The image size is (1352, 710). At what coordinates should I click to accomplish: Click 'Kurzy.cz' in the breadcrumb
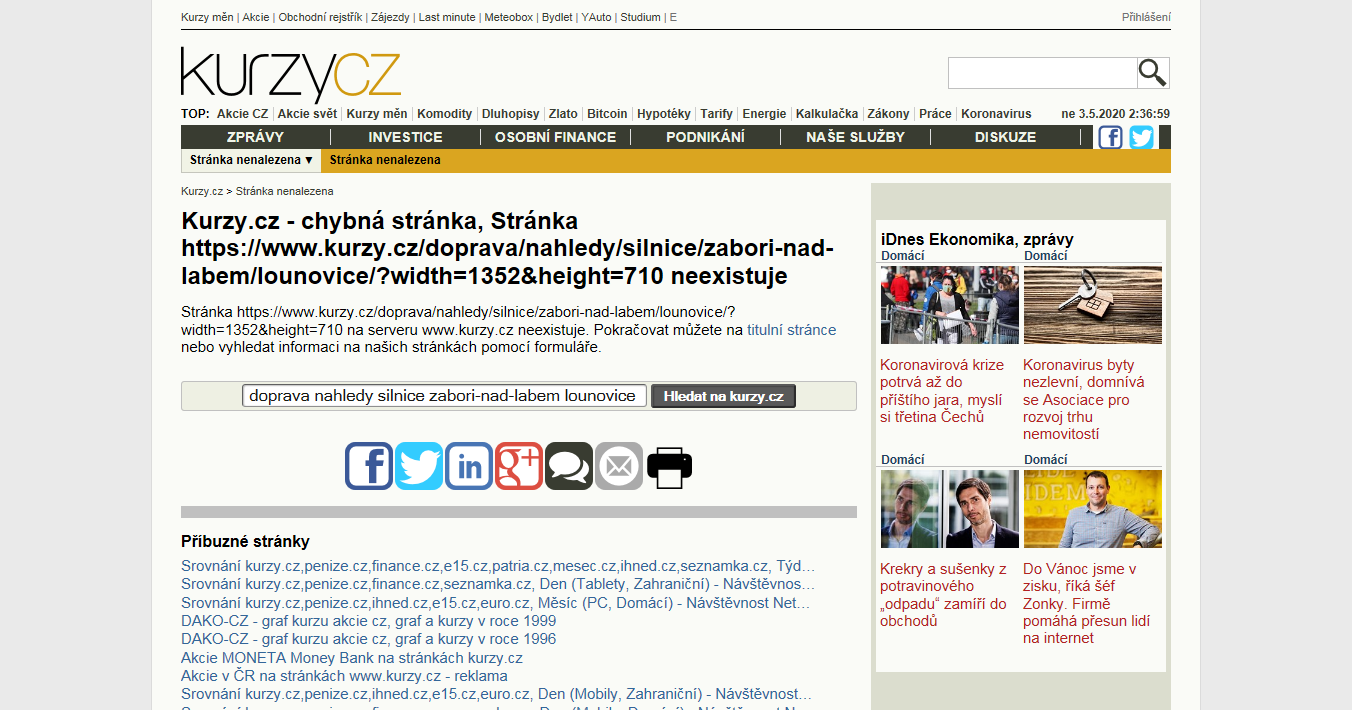click(202, 191)
